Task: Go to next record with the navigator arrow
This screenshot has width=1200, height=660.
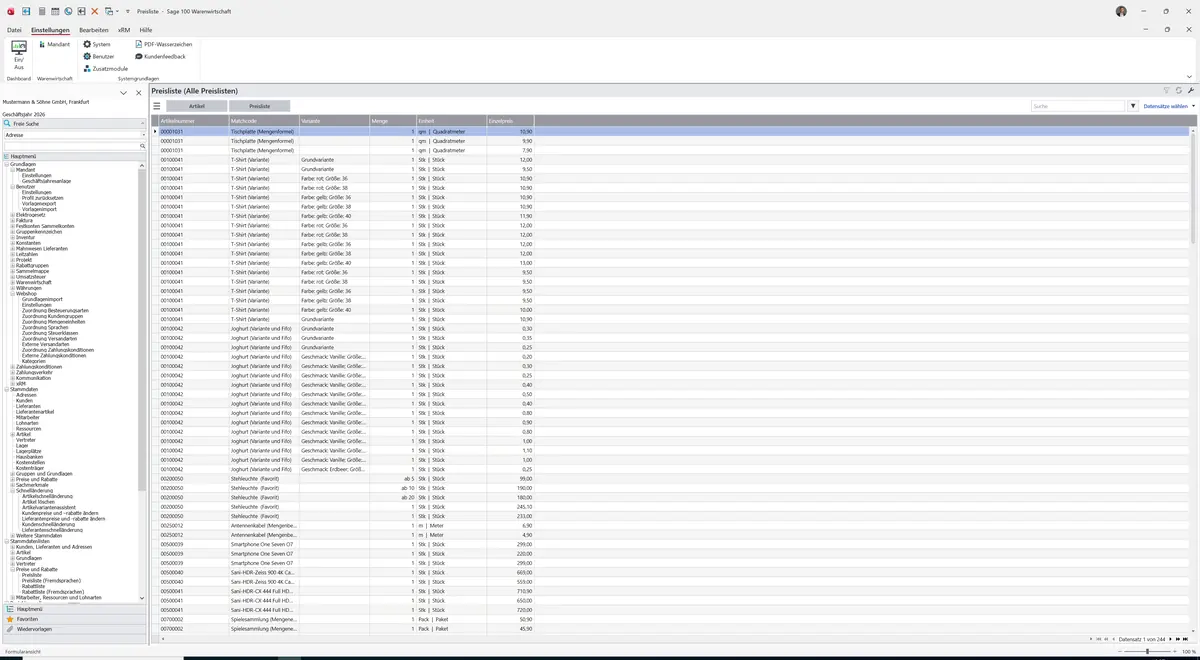Action: [1169, 639]
